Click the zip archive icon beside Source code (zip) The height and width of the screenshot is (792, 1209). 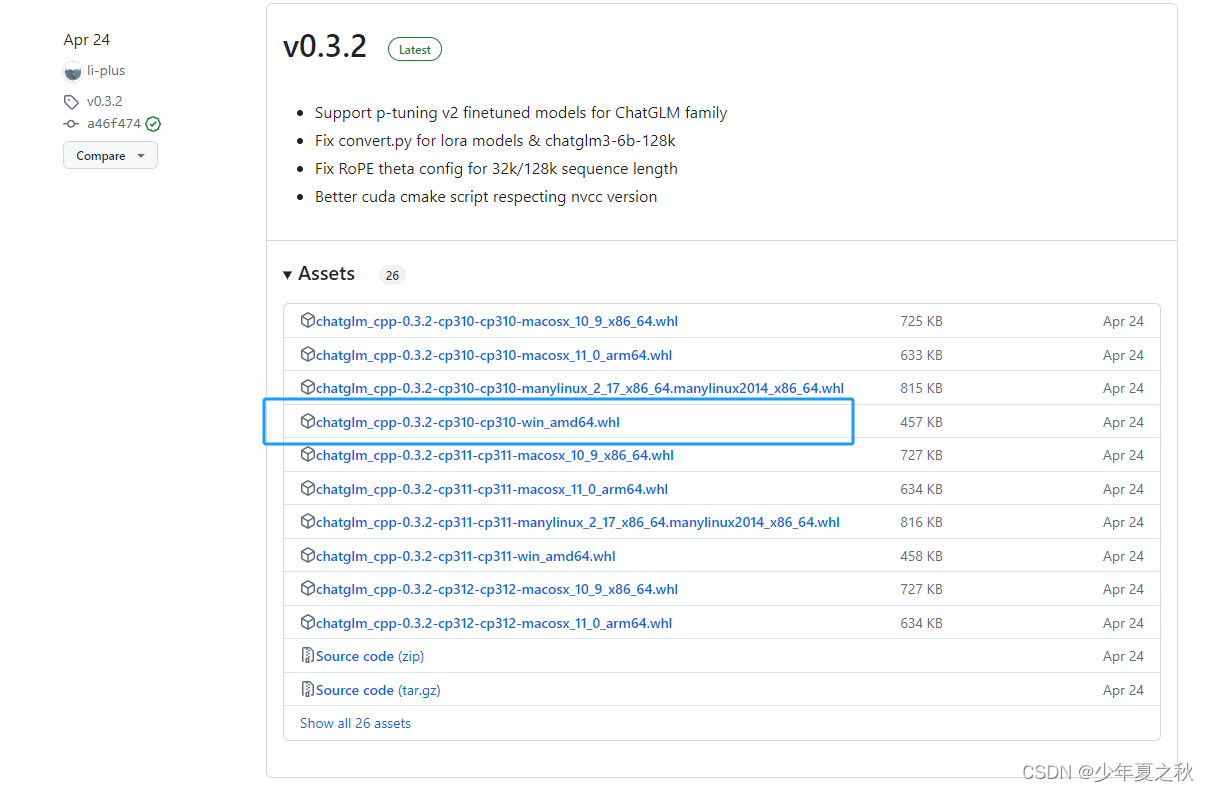(307, 655)
